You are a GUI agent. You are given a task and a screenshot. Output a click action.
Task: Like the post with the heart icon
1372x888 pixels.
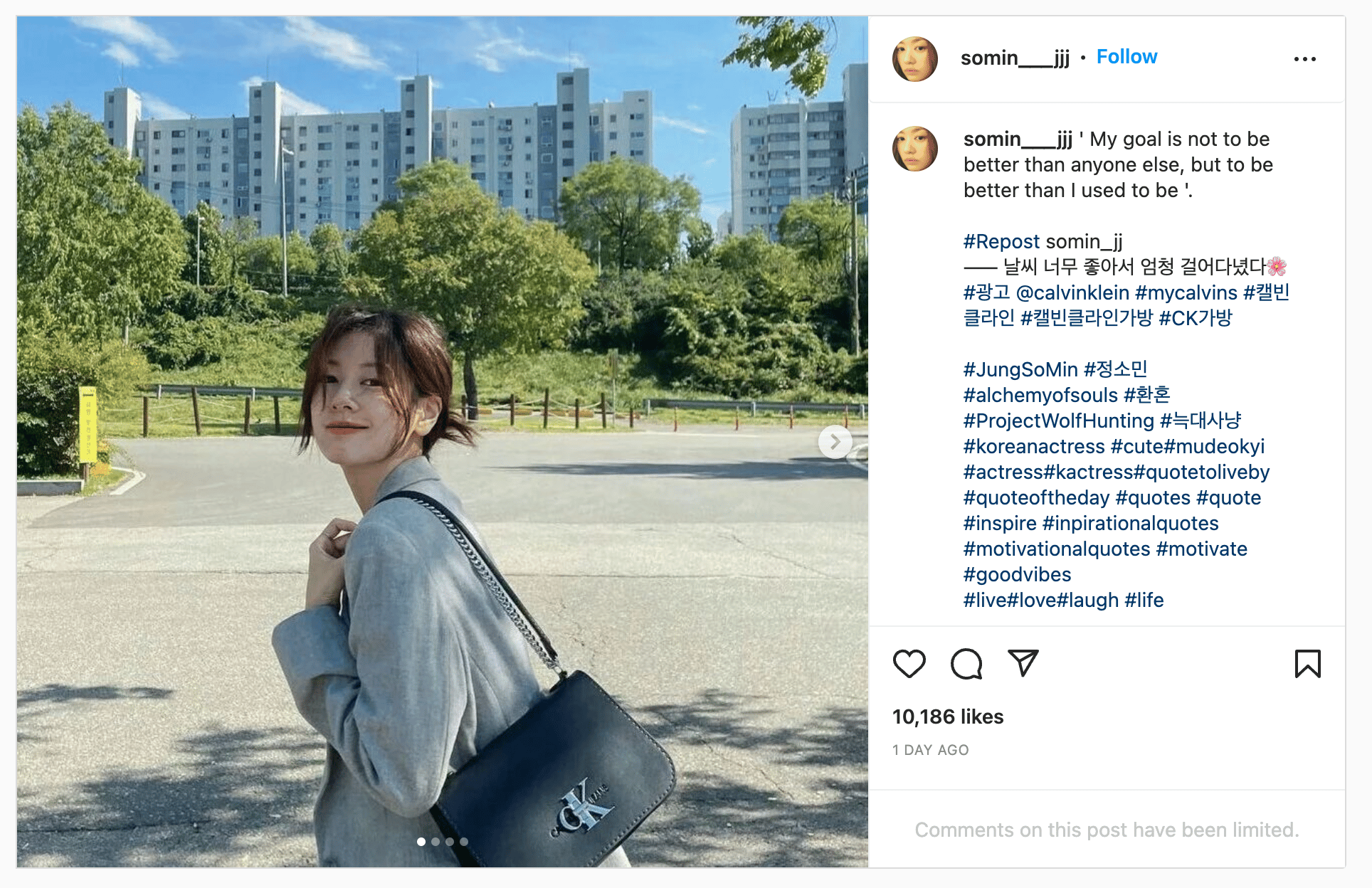909,664
